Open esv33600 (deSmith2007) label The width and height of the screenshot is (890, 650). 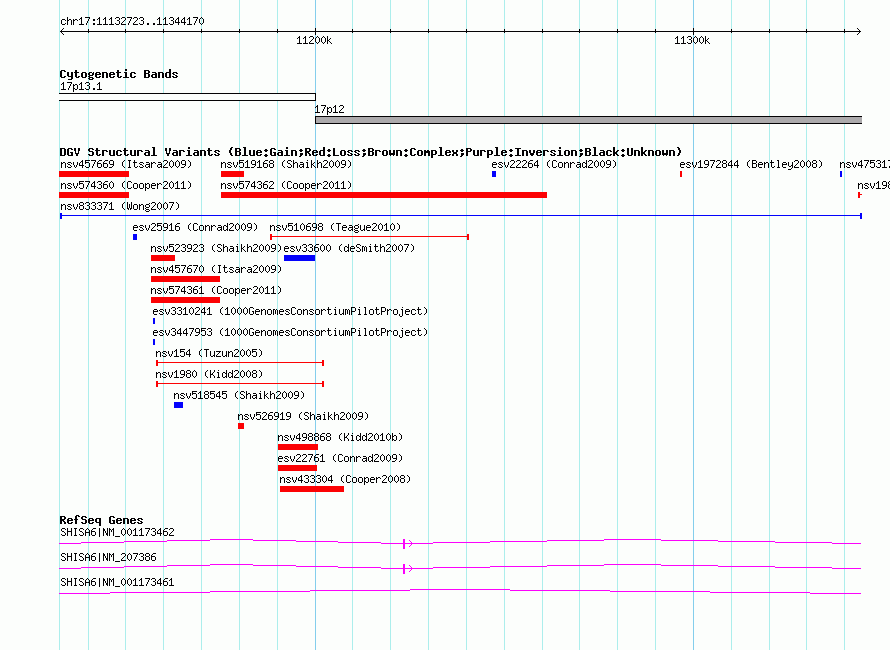tap(349, 248)
